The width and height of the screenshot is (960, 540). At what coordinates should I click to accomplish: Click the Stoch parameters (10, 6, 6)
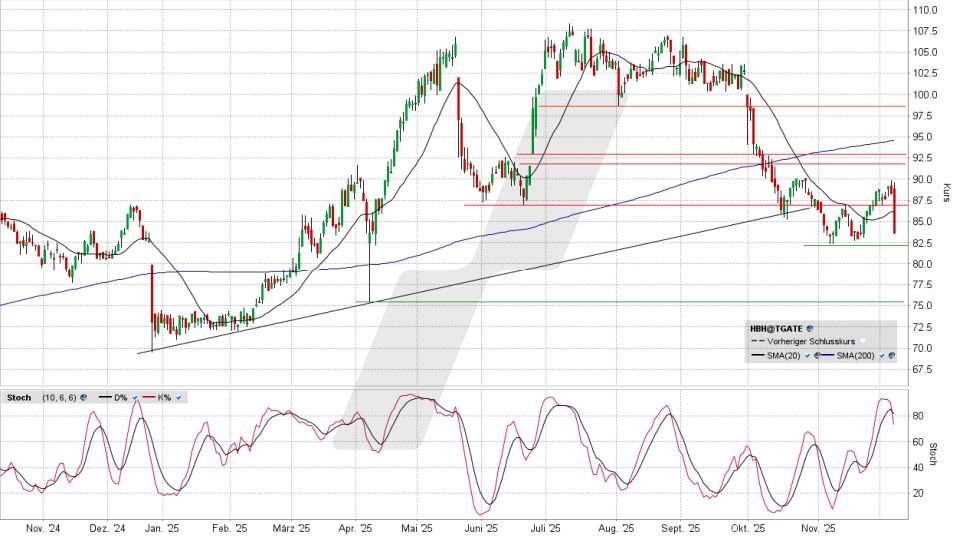pos(58,397)
